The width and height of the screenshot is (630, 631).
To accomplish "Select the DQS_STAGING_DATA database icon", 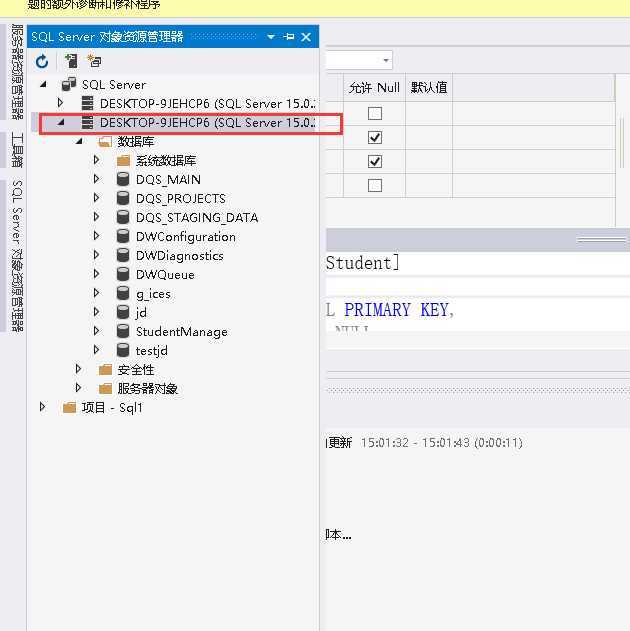I will tap(123, 217).
